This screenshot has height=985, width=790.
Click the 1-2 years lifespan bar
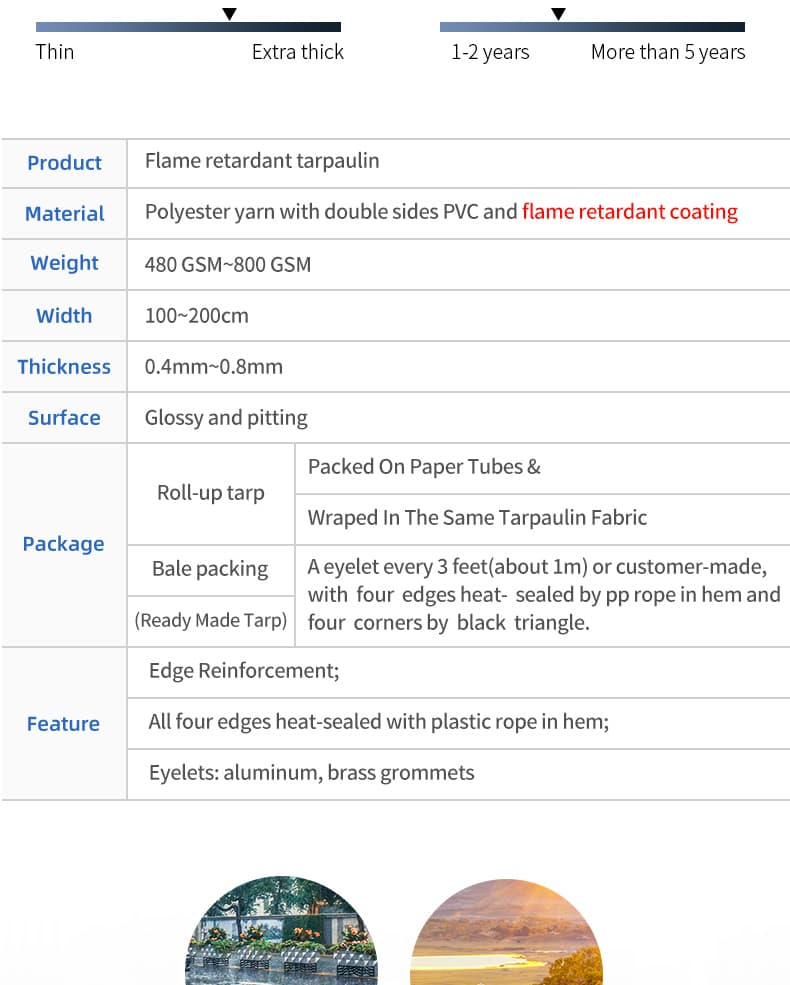click(592, 27)
